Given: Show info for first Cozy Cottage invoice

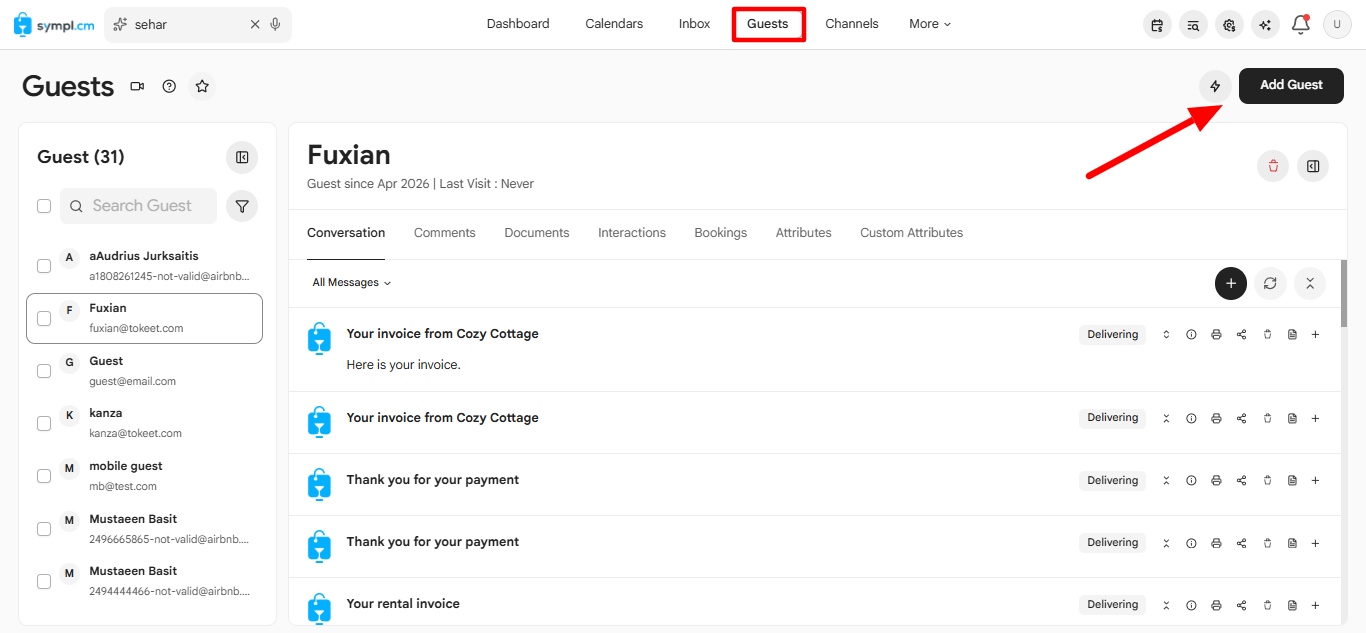Looking at the screenshot, I should click(x=1191, y=335).
